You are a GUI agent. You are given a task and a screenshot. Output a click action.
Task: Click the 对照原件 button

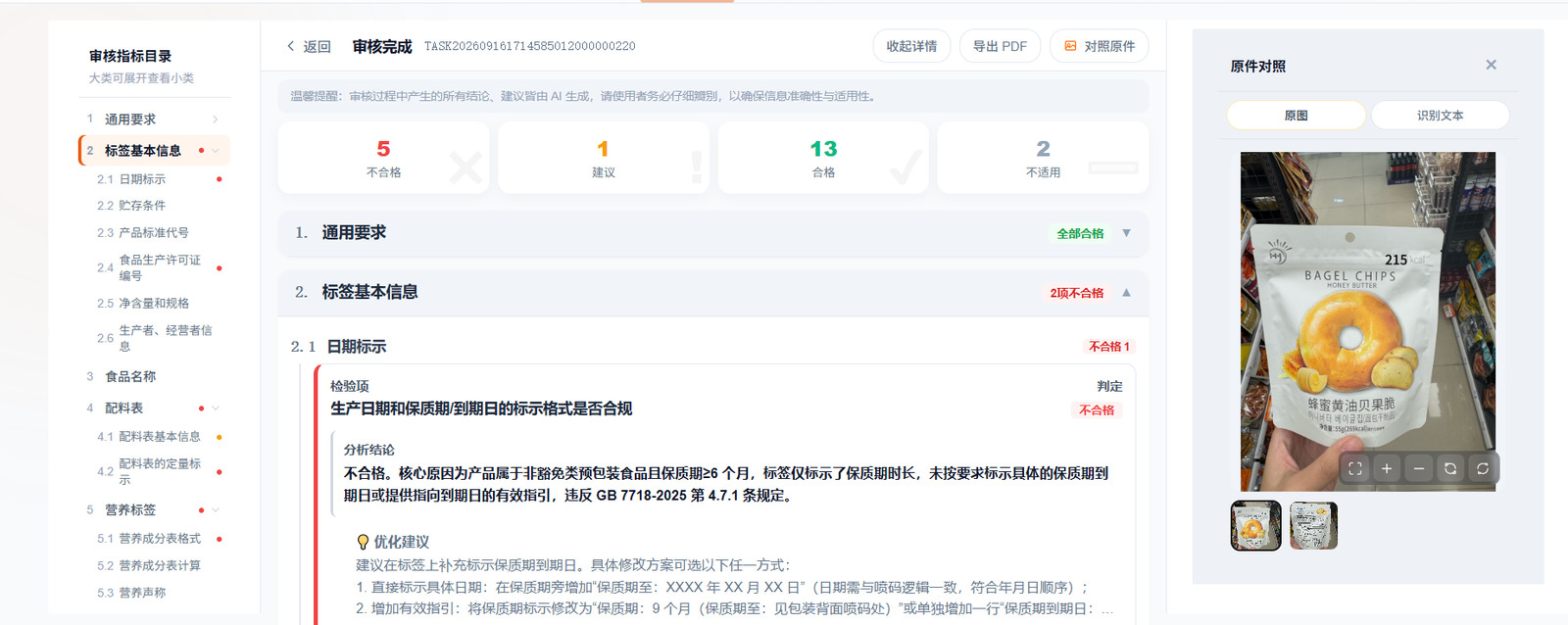[1099, 46]
